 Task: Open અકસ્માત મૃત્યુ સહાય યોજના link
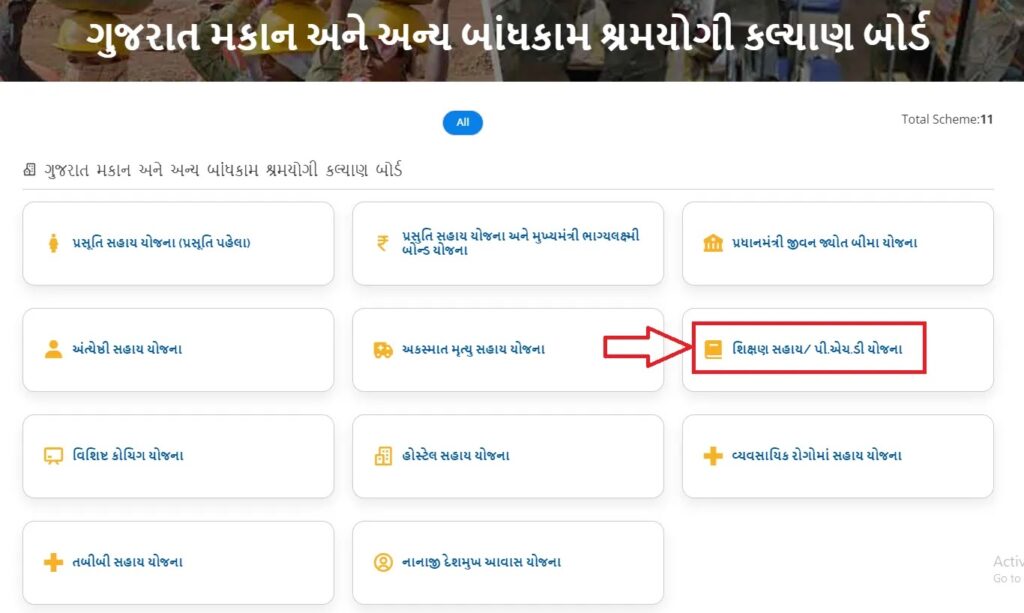point(473,349)
